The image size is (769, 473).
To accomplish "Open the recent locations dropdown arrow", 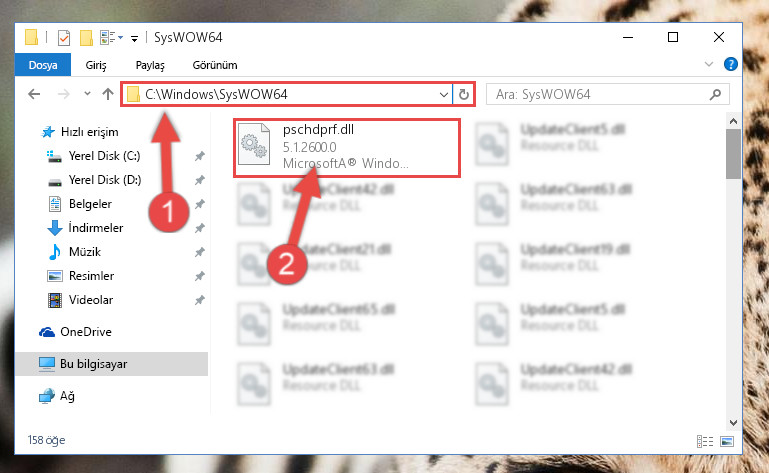I will click(87, 93).
